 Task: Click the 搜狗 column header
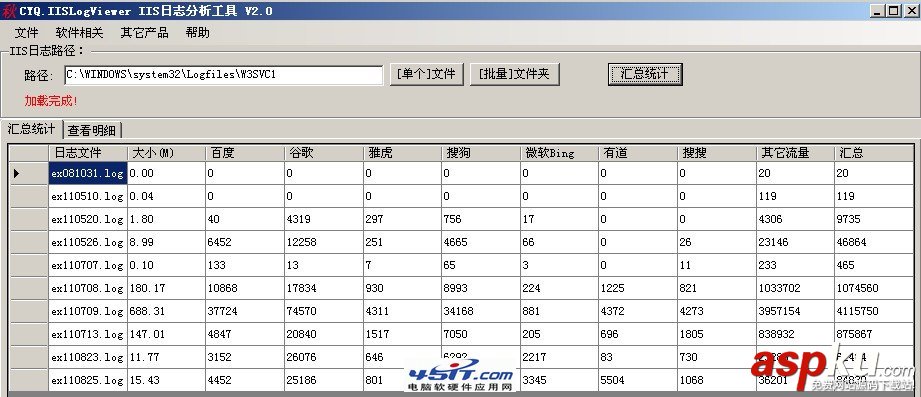pos(481,153)
